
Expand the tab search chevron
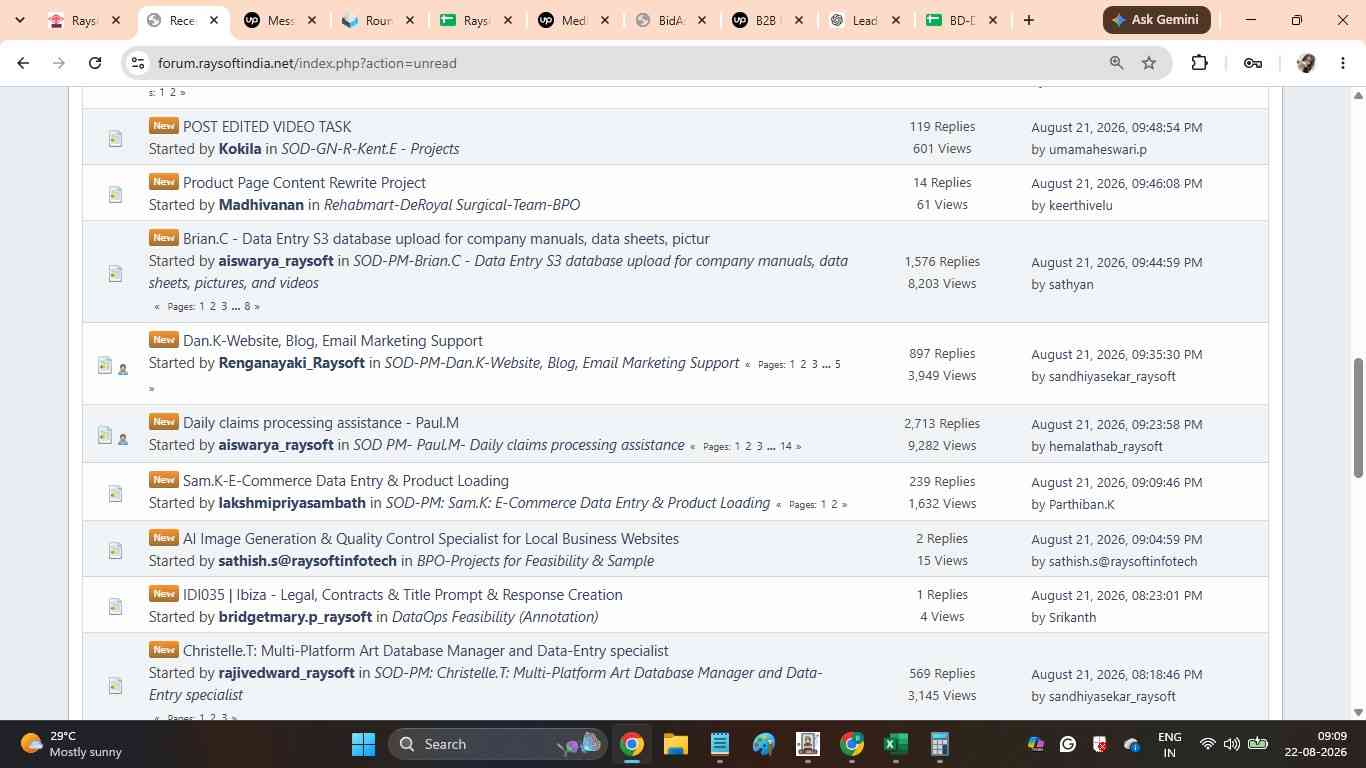[x=20, y=20]
